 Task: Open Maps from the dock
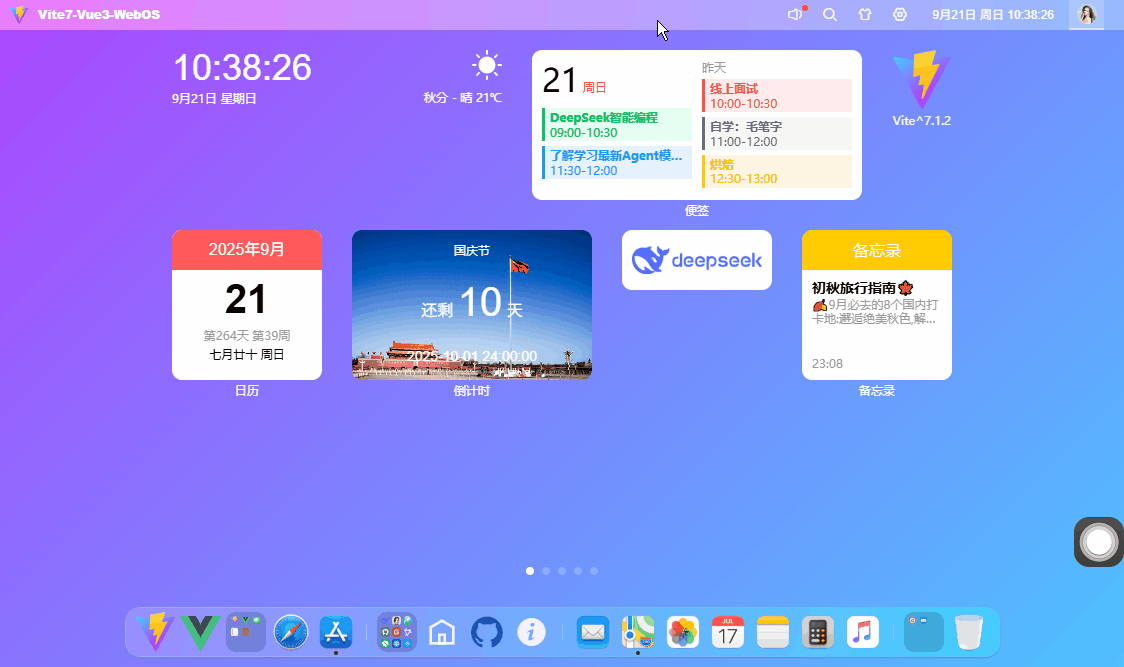(x=638, y=632)
